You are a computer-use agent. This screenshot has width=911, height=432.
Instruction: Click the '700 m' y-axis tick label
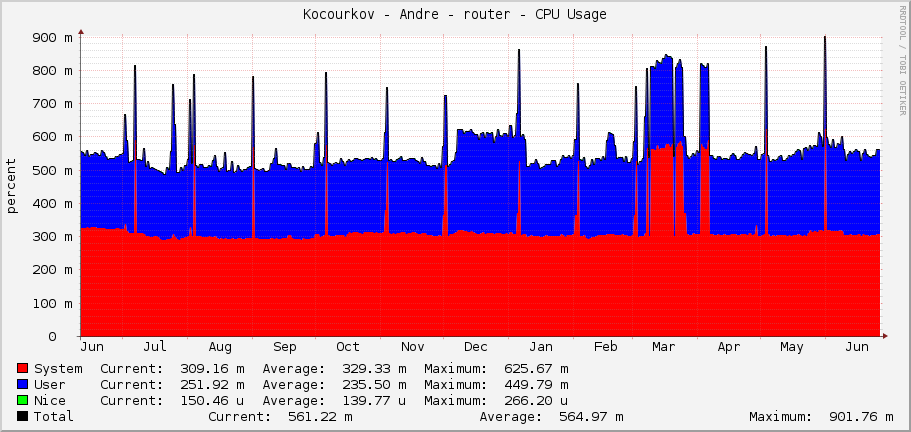53,104
